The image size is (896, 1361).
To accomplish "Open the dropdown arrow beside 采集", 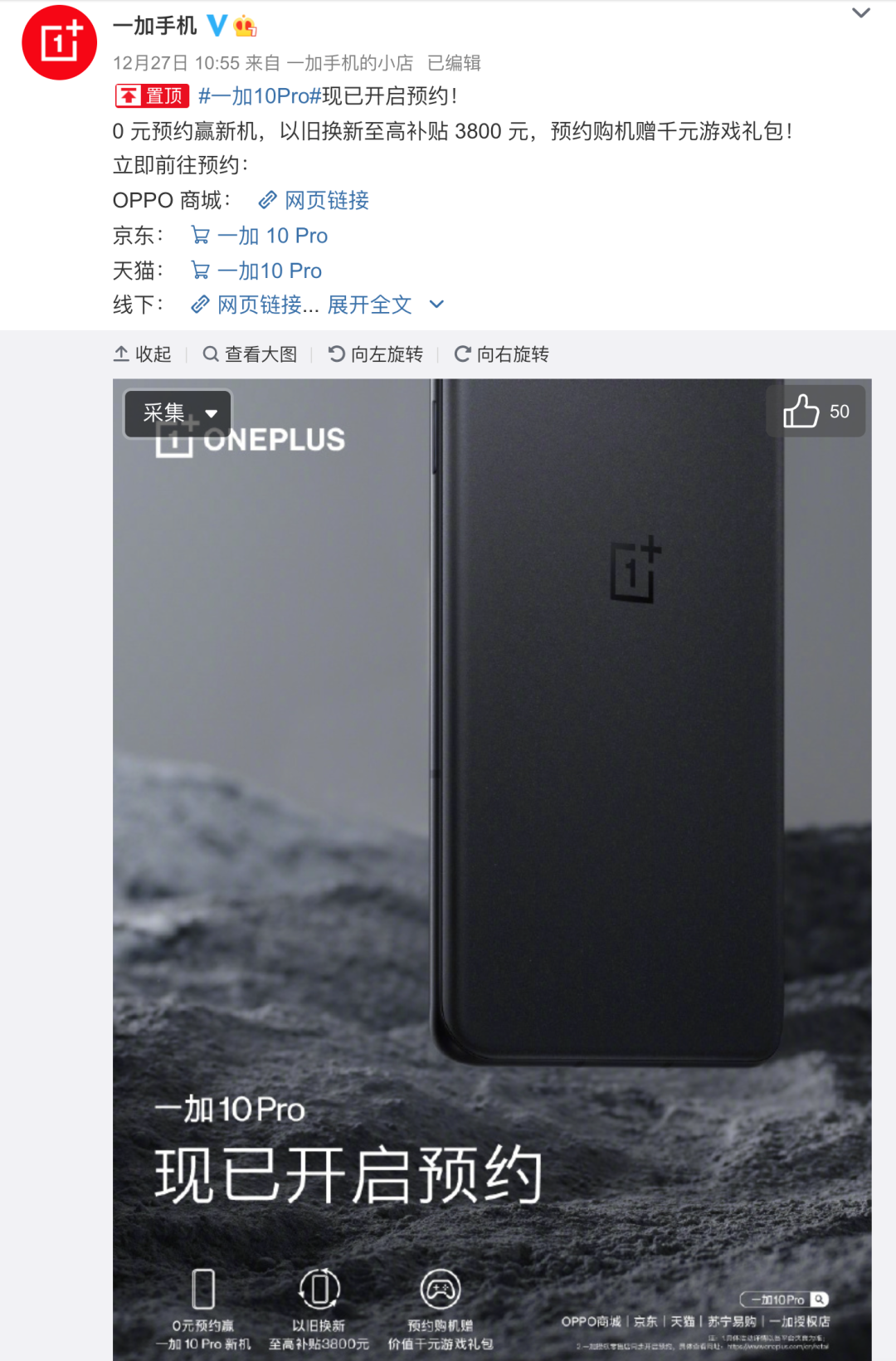I will tap(212, 413).
